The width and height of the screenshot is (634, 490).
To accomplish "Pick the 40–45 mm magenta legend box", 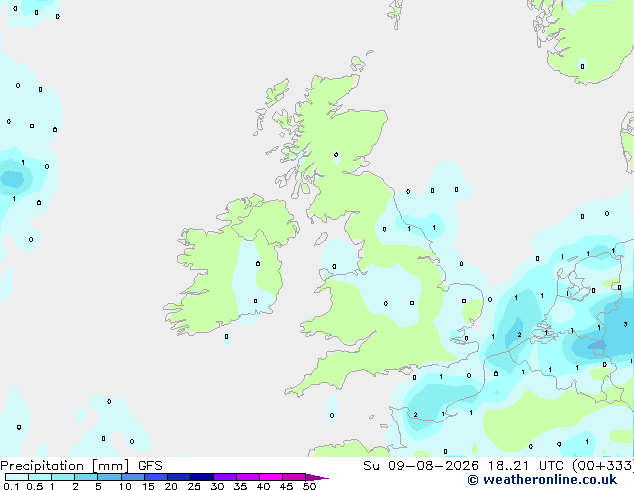I will coord(271,477).
